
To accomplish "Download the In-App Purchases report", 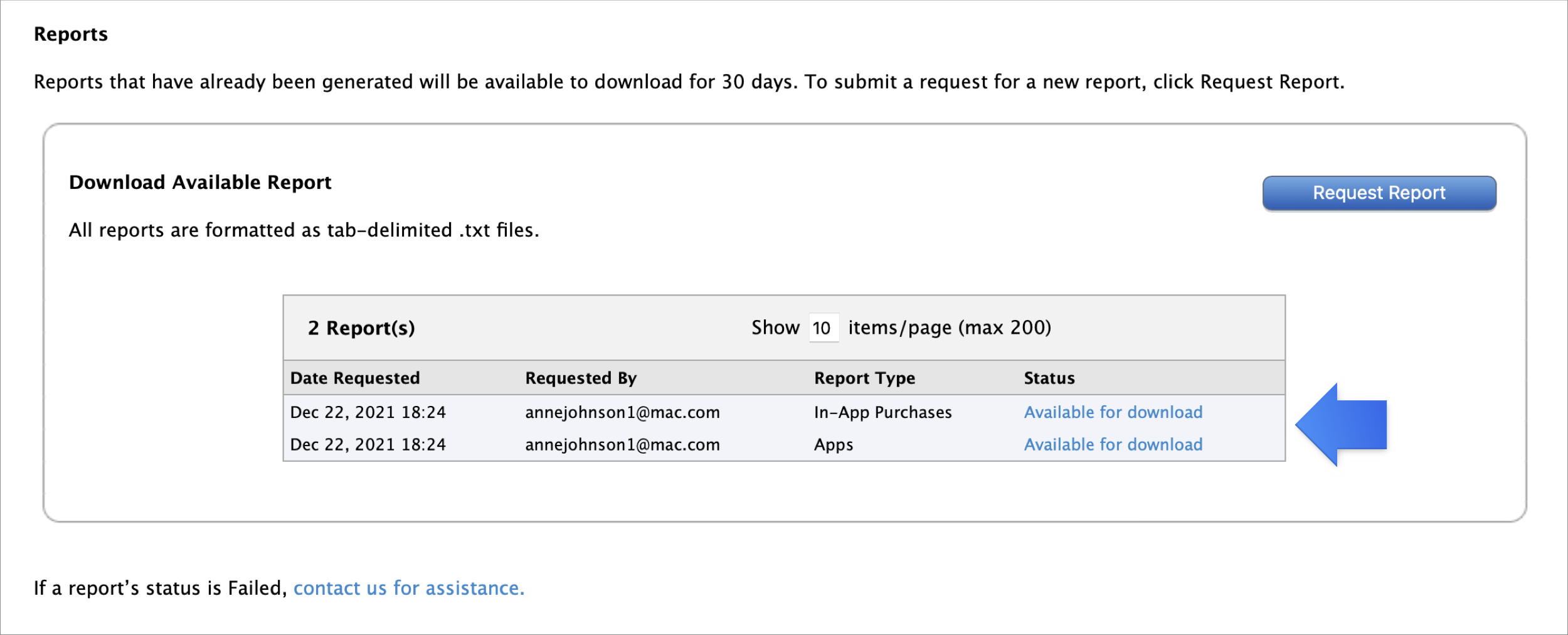I will [x=1113, y=412].
